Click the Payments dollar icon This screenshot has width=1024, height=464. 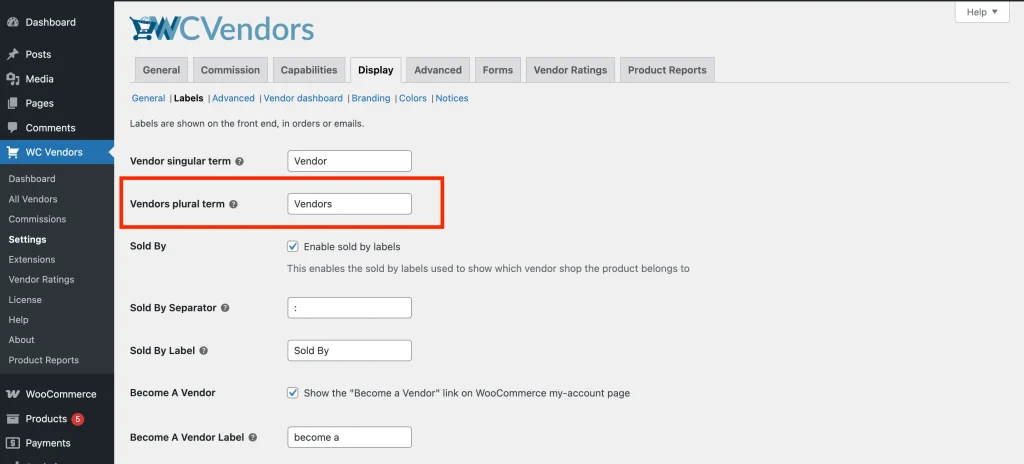(12, 443)
